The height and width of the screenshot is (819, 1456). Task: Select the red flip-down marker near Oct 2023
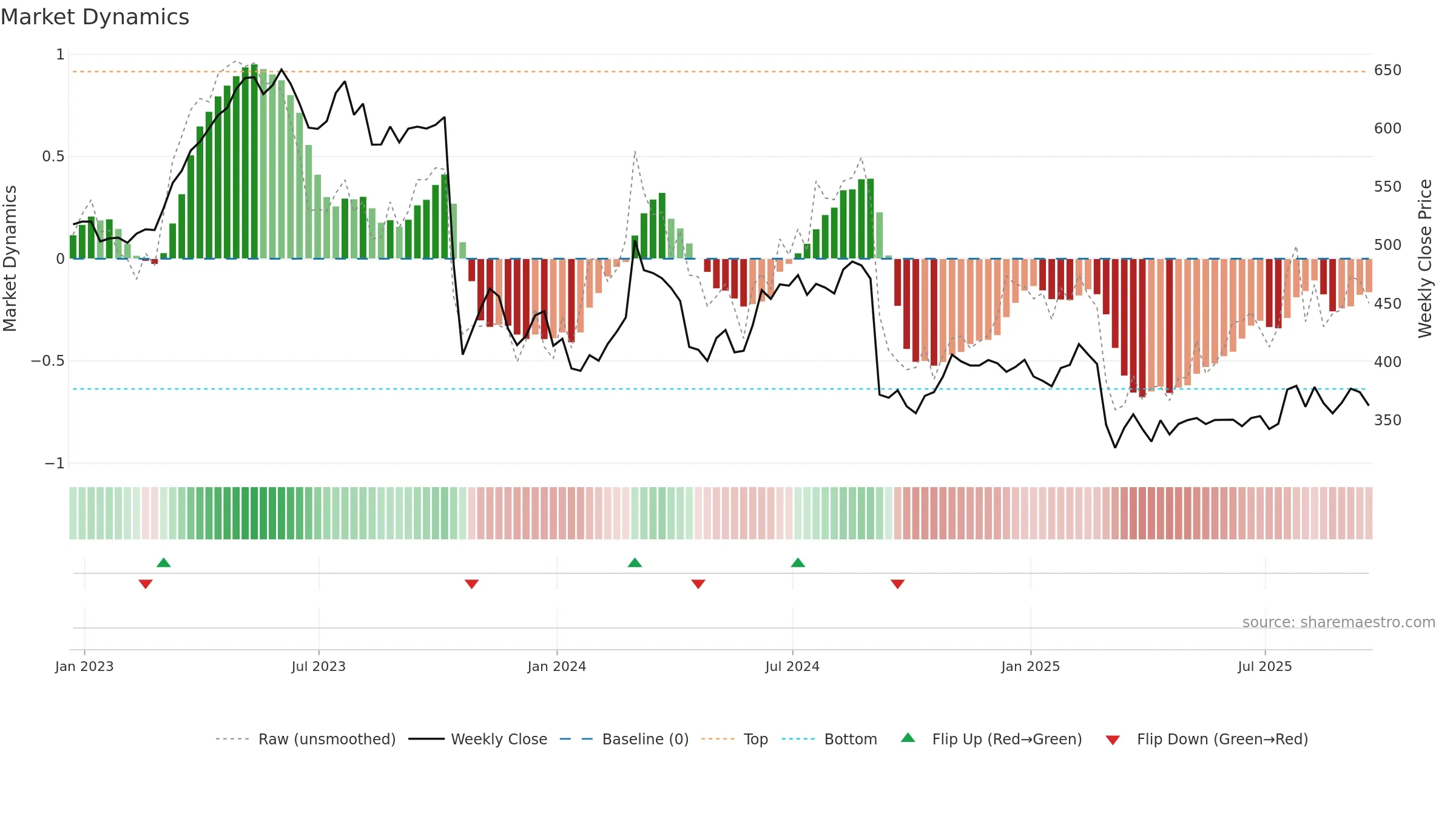(x=472, y=584)
